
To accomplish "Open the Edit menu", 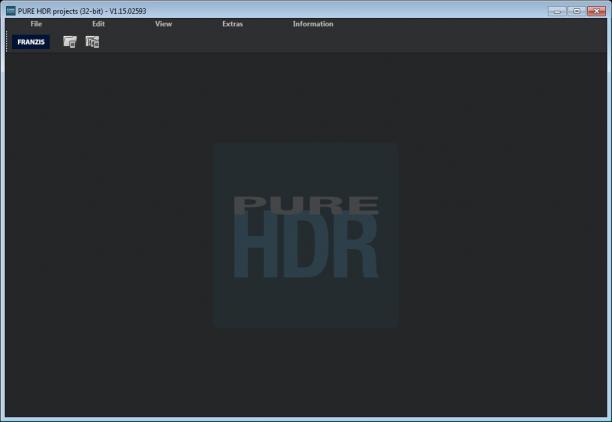I will pos(98,24).
